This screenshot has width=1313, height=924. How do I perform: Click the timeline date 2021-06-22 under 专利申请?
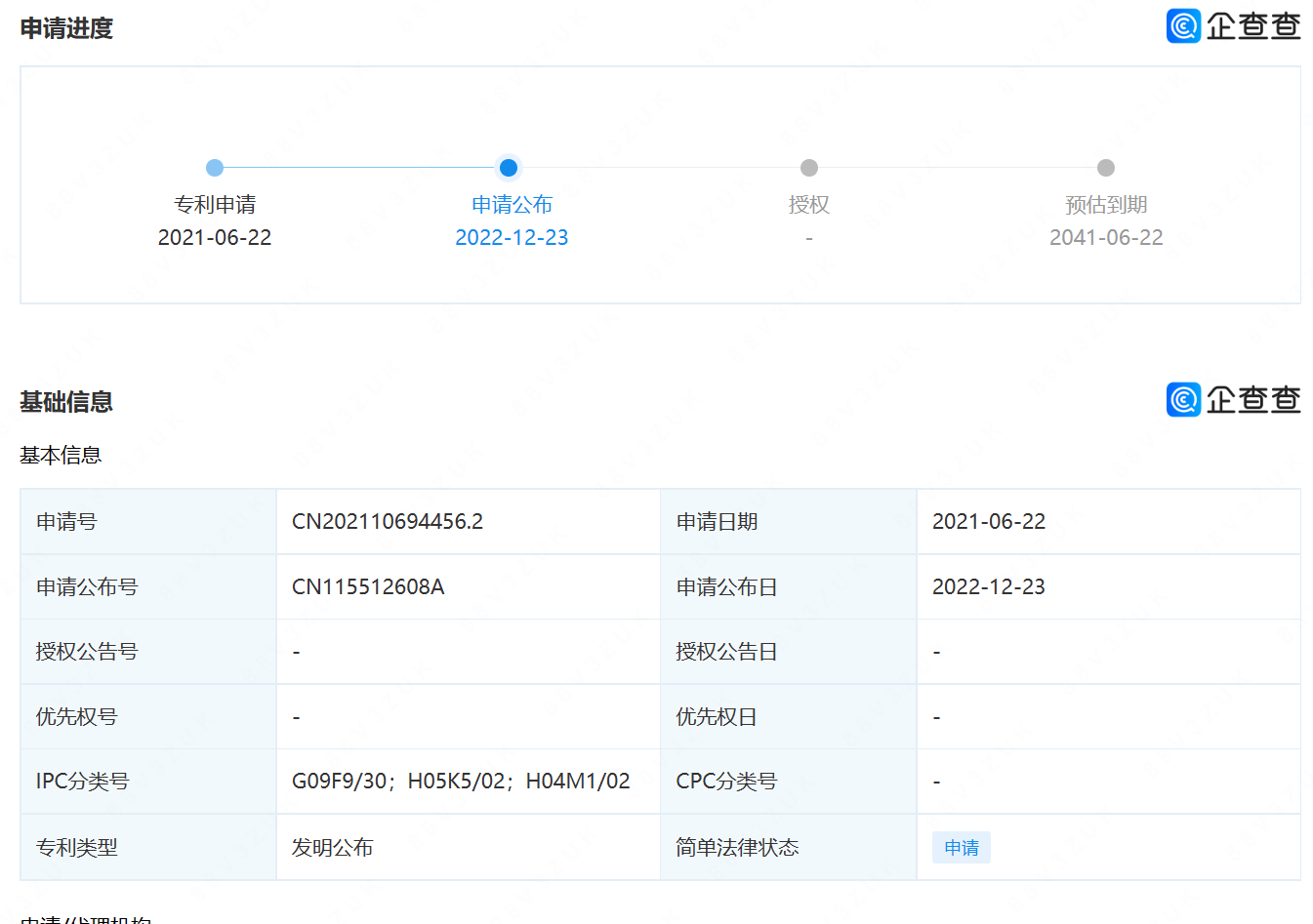coord(215,237)
